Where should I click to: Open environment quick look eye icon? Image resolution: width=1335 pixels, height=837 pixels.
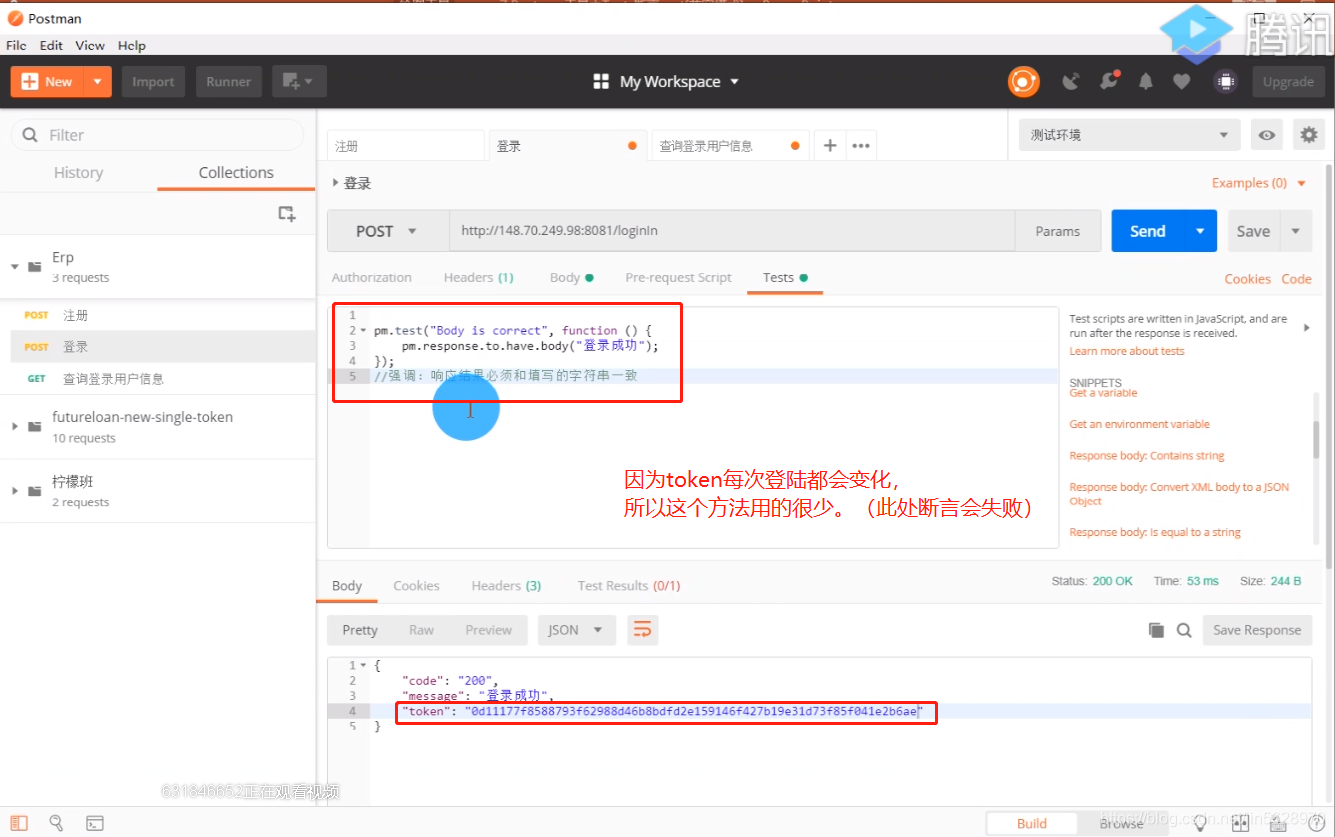[x=1267, y=135]
